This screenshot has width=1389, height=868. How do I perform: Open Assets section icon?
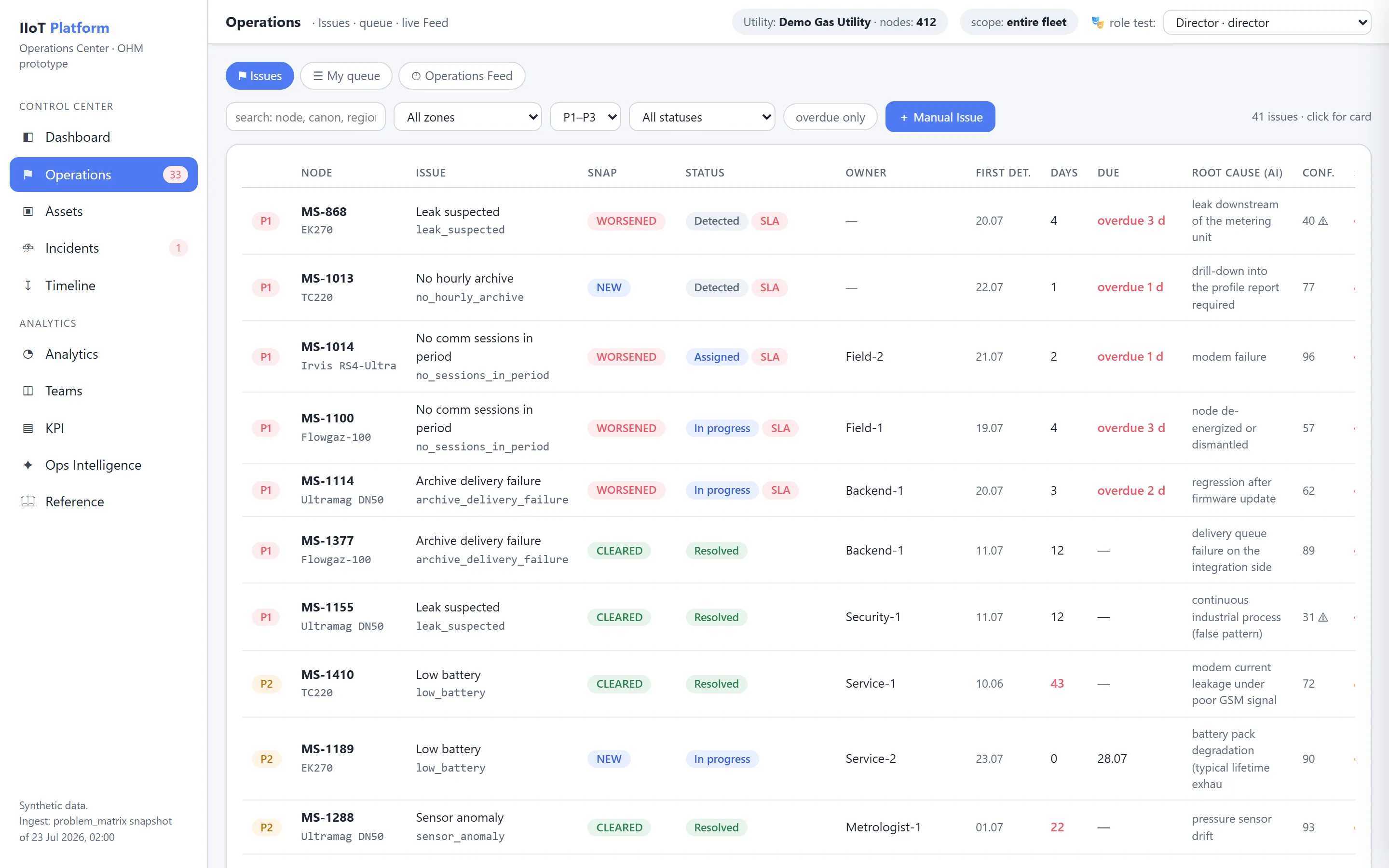[x=27, y=211]
